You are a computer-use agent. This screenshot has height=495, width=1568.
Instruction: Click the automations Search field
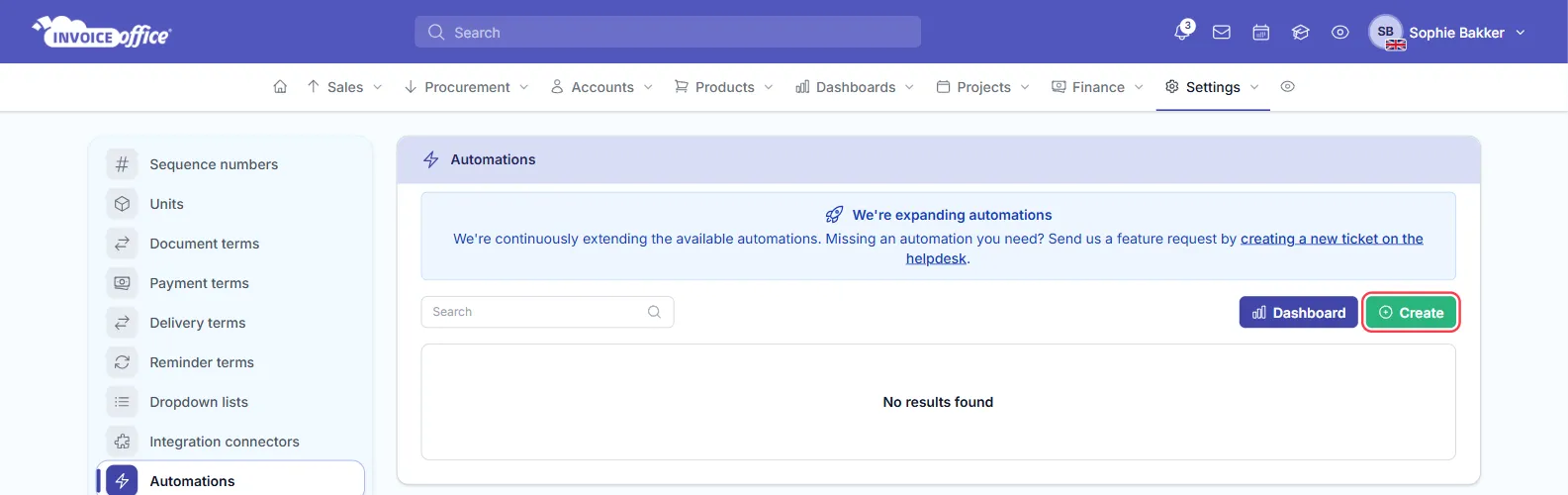(x=547, y=312)
